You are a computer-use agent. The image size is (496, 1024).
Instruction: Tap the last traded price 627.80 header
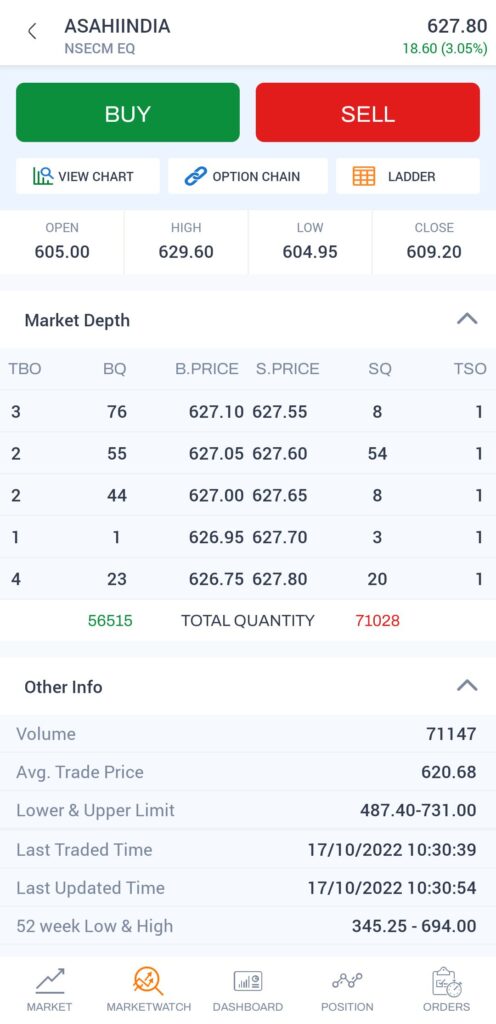click(457, 26)
